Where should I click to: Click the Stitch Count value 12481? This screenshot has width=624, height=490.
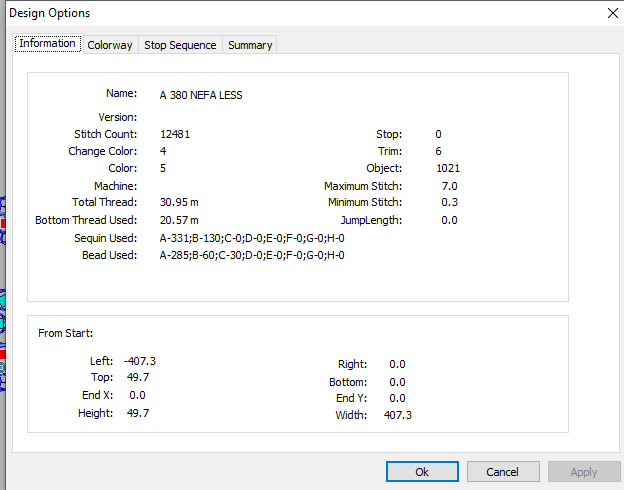point(175,134)
